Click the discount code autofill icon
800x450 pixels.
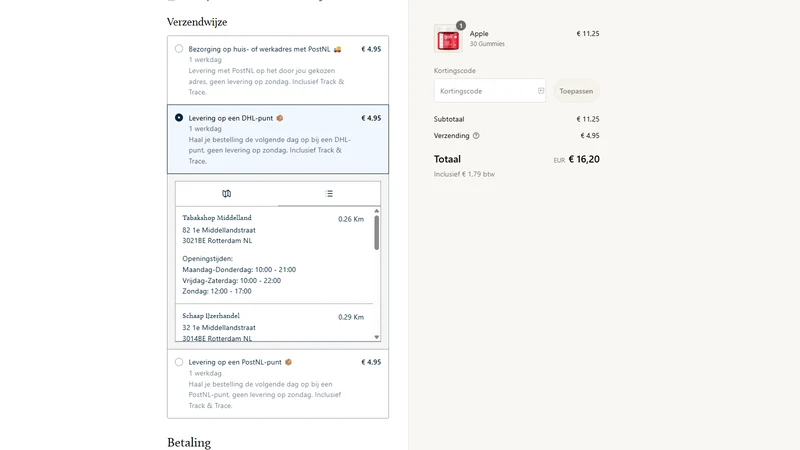point(541,91)
